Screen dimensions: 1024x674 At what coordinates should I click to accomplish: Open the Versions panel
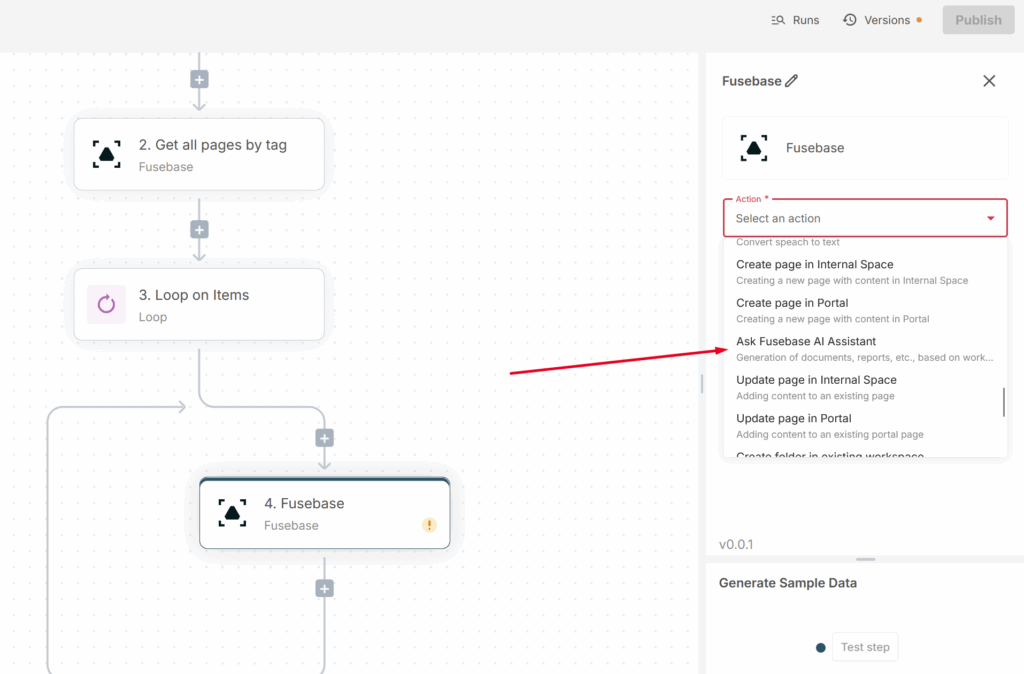click(877, 20)
